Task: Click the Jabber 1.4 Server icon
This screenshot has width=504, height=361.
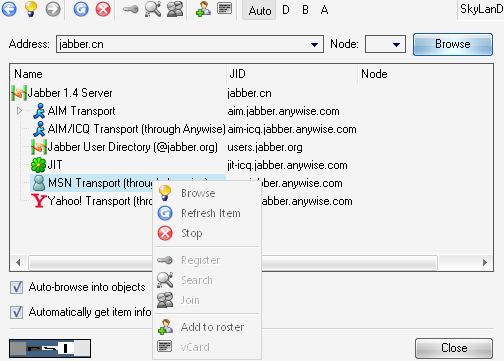Action: click(x=19, y=93)
